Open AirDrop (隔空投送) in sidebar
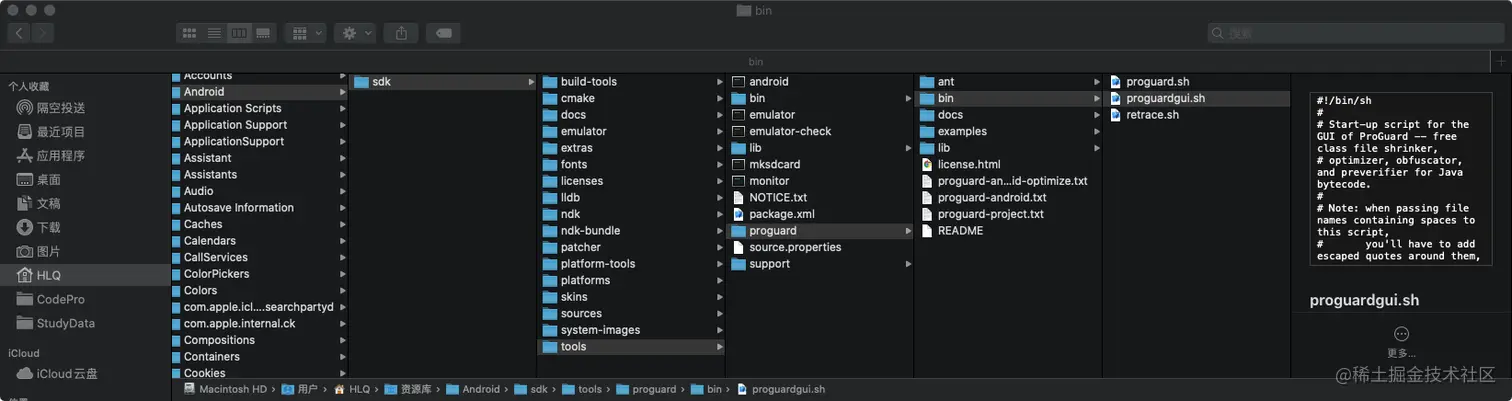 click(x=60, y=108)
